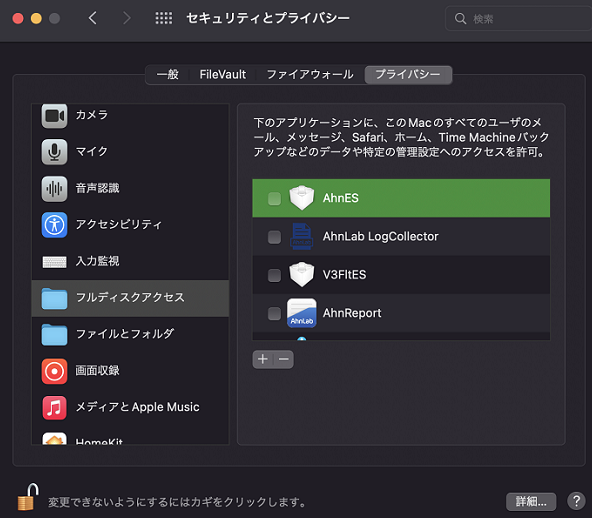Select the 画面収録 list entry
The width and height of the screenshot is (592, 518).
click(130, 371)
